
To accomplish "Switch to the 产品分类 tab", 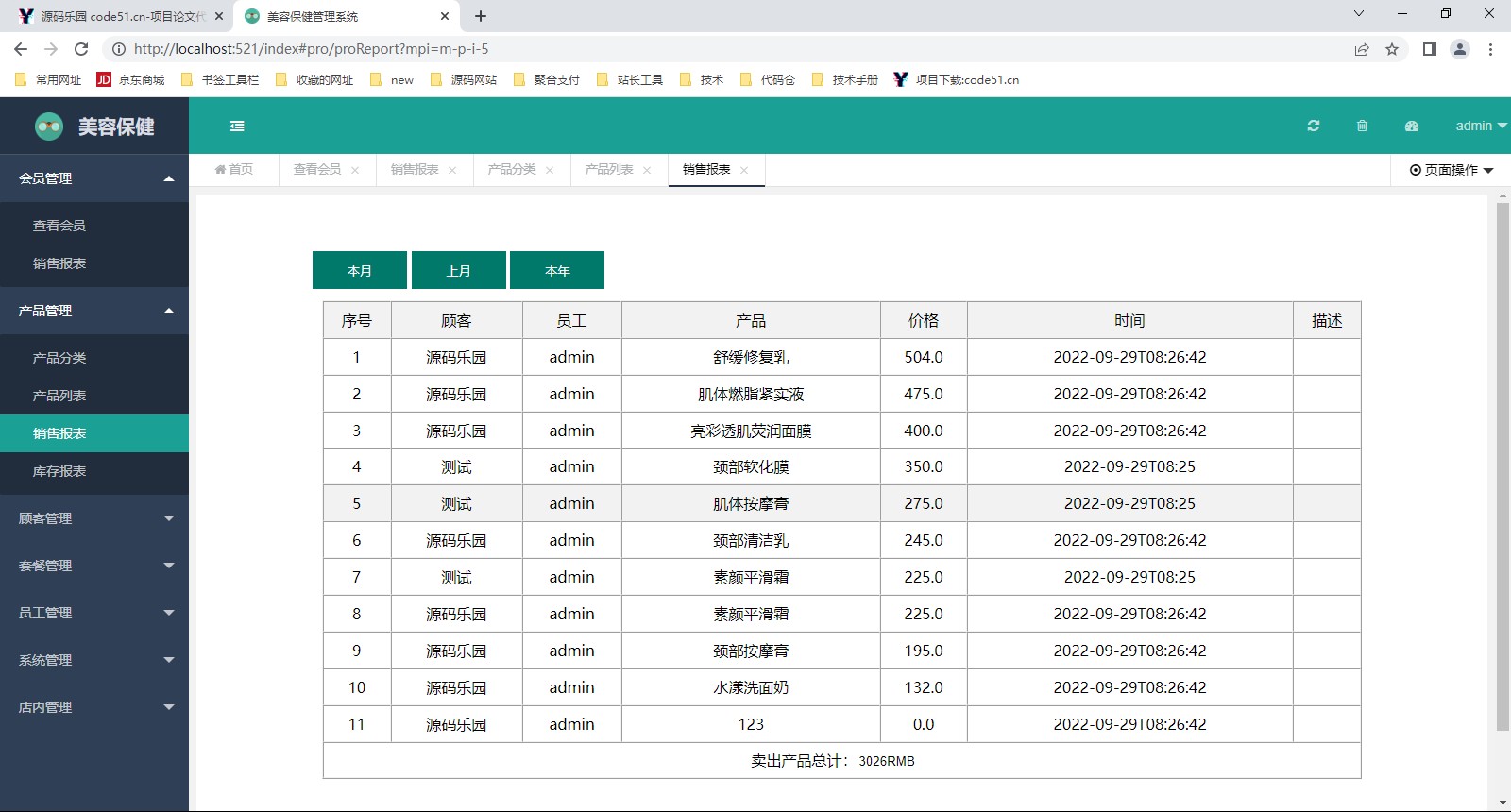I will [512, 169].
